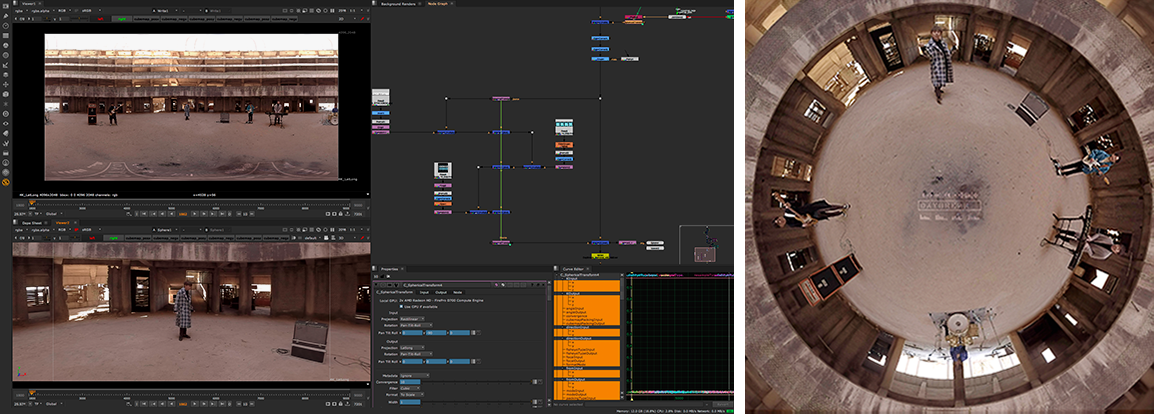Open the Views nodes (eye icon) menu
This screenshot has width=1154, height=414.
tap(6, 124)
